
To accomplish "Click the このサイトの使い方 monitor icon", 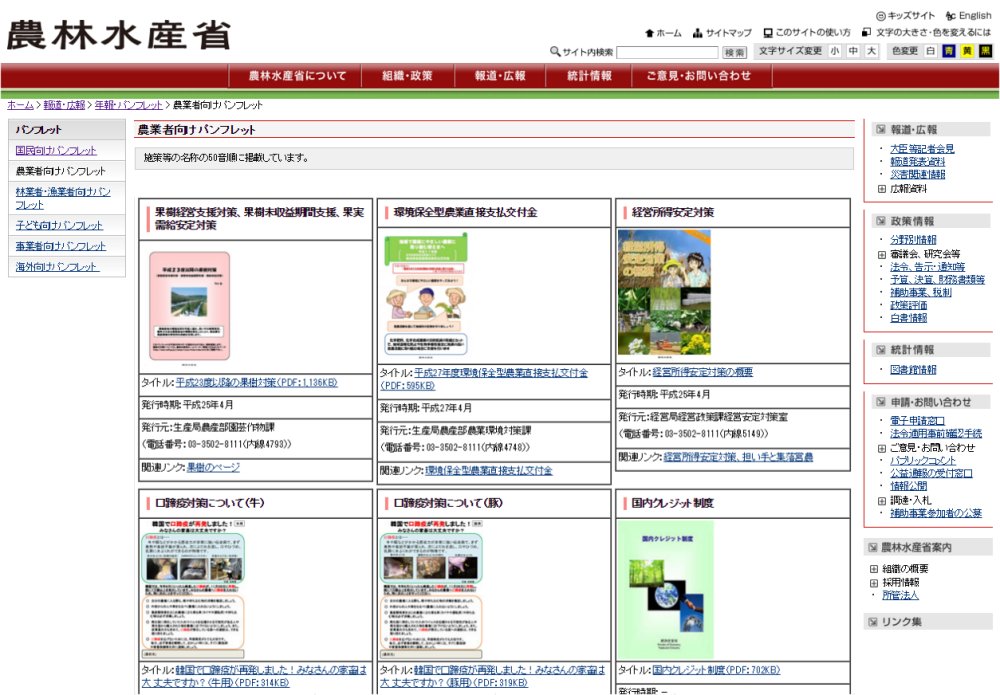I will [x=768, y=33].
